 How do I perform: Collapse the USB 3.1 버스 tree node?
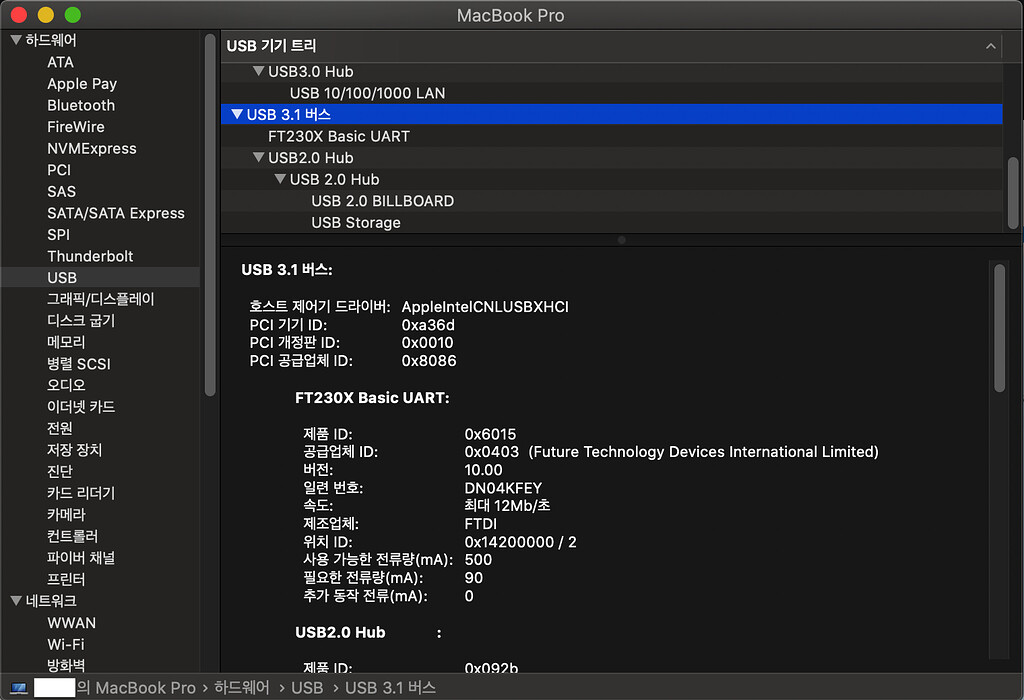(x=236, y=114)
